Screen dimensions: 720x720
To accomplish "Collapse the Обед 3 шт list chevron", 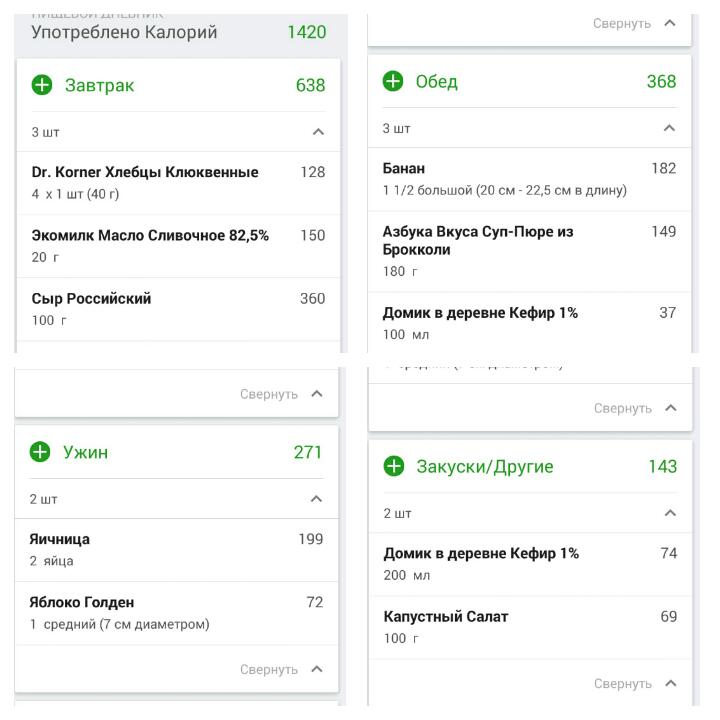I will [x=669, y=128].
